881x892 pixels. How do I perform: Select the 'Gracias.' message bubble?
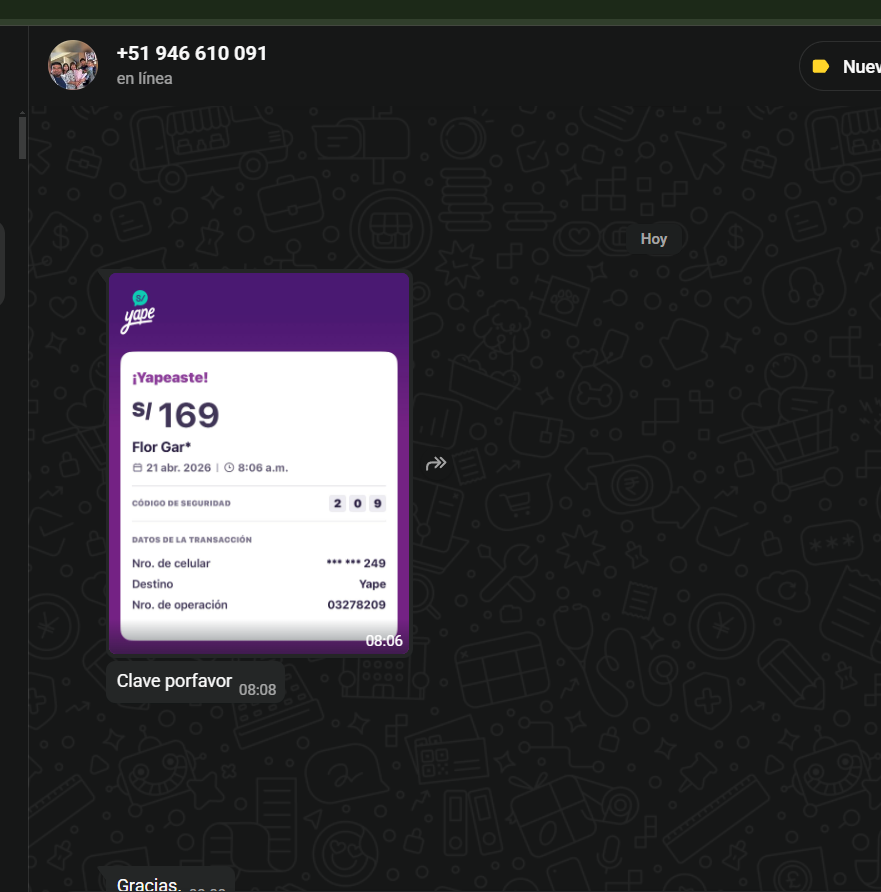click(x=167, y=881)
